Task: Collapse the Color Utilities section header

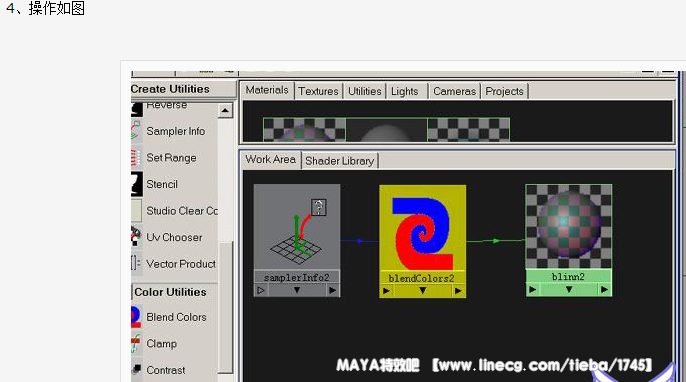Action: click(x=175, y=292)
